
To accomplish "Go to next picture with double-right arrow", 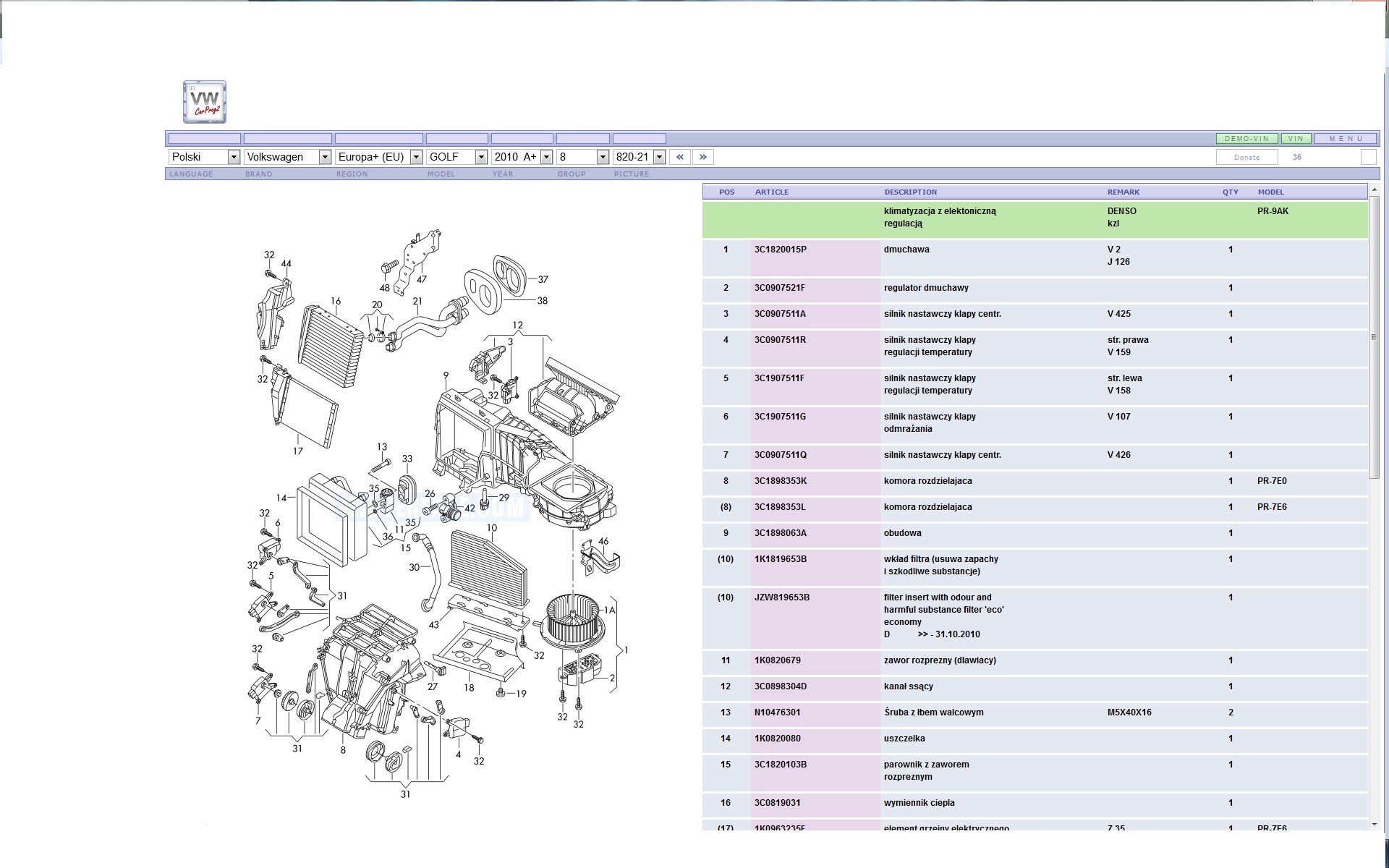I will click(703, 157).
